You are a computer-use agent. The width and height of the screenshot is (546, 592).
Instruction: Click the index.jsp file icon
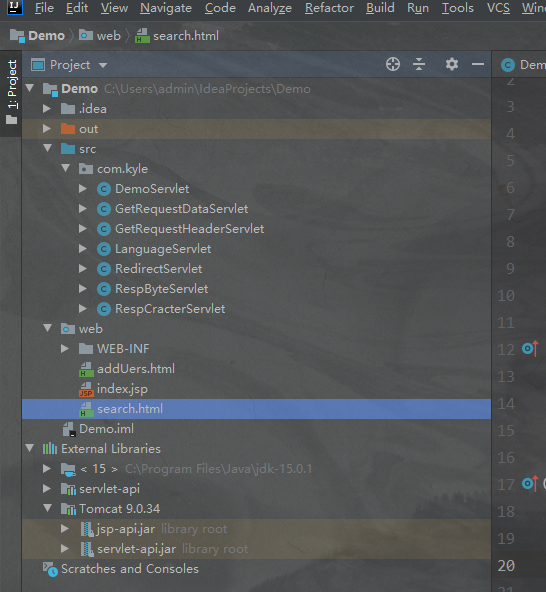tap(86, 389)
